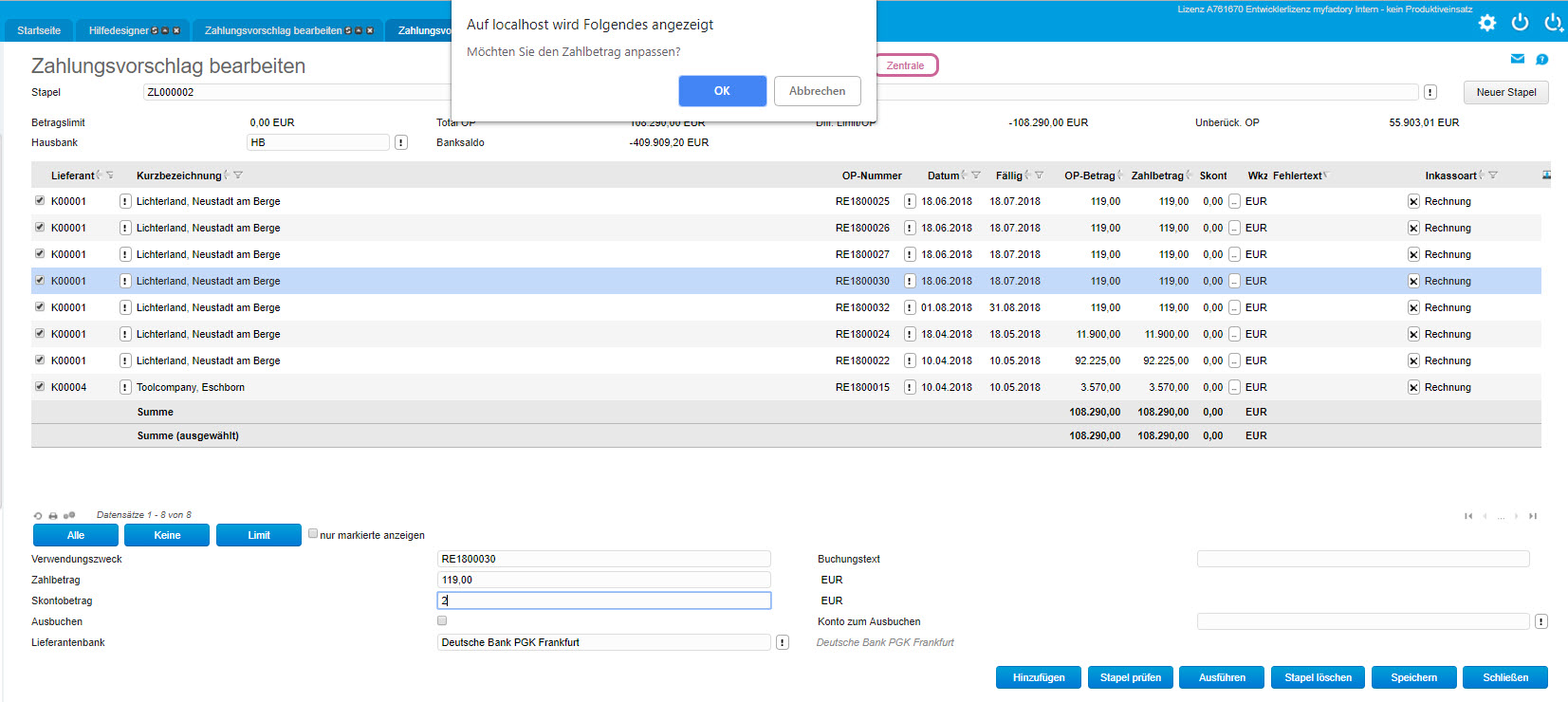The width and height of the screenshot is (1568, 702).
Task: Click the Konto zum Ausbuchen lookup icon
Action: click(x=1541, y=621)
